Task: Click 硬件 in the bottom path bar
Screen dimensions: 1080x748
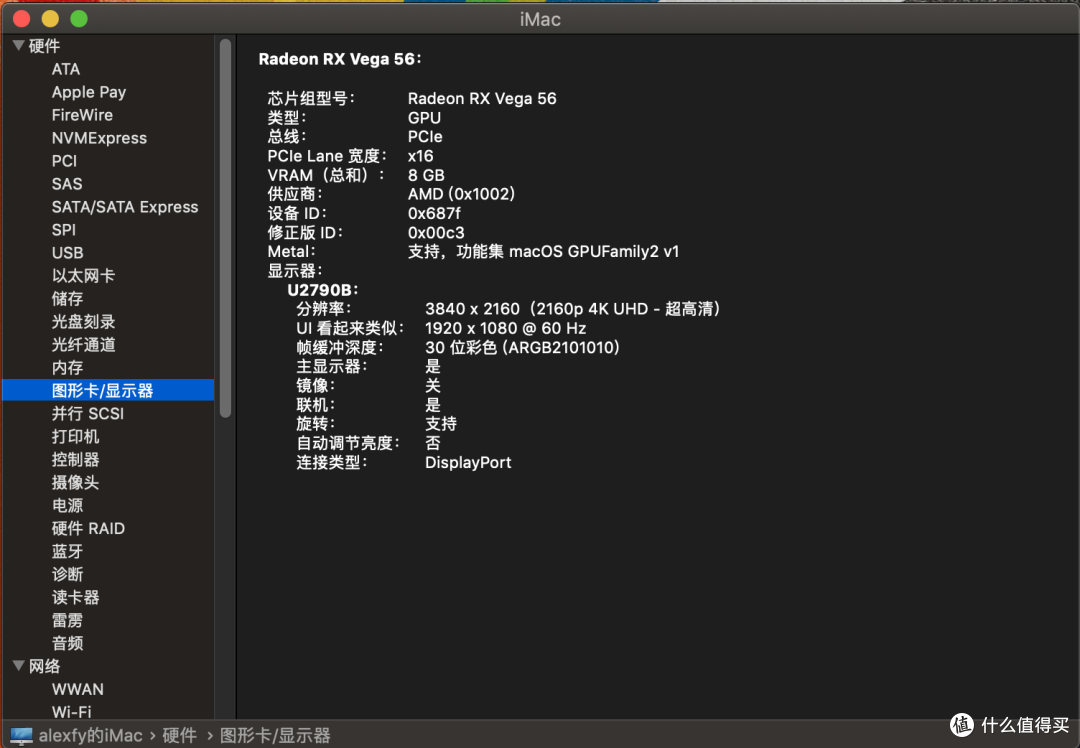Action: click(x=179, y=736)
